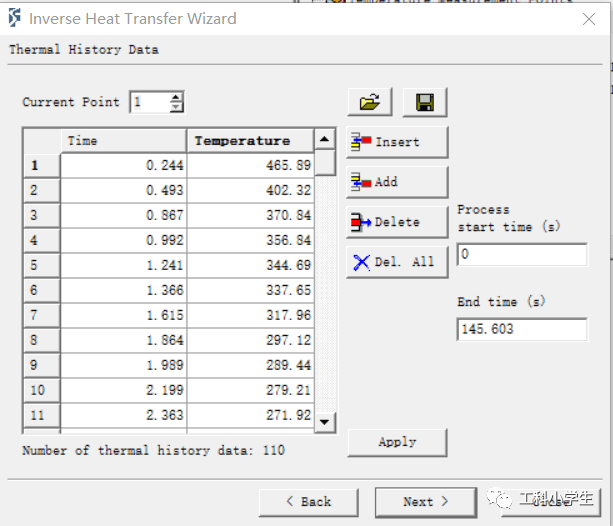613x526 pixels.
Task: Click temperature cell 356.84
Action: click(251, 241)
